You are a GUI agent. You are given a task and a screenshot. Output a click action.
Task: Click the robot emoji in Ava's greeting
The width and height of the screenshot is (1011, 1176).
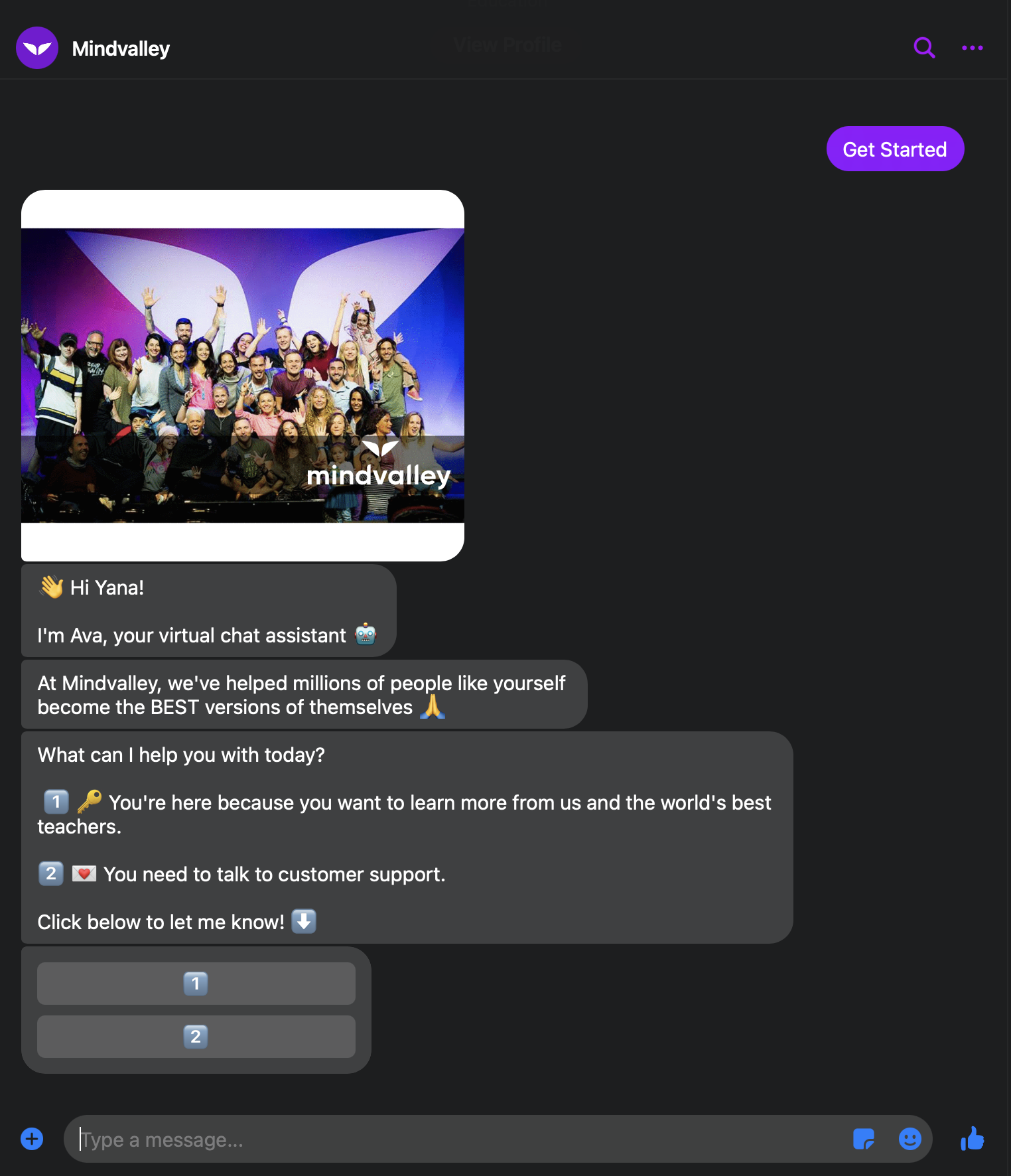(x=366, y=634)
